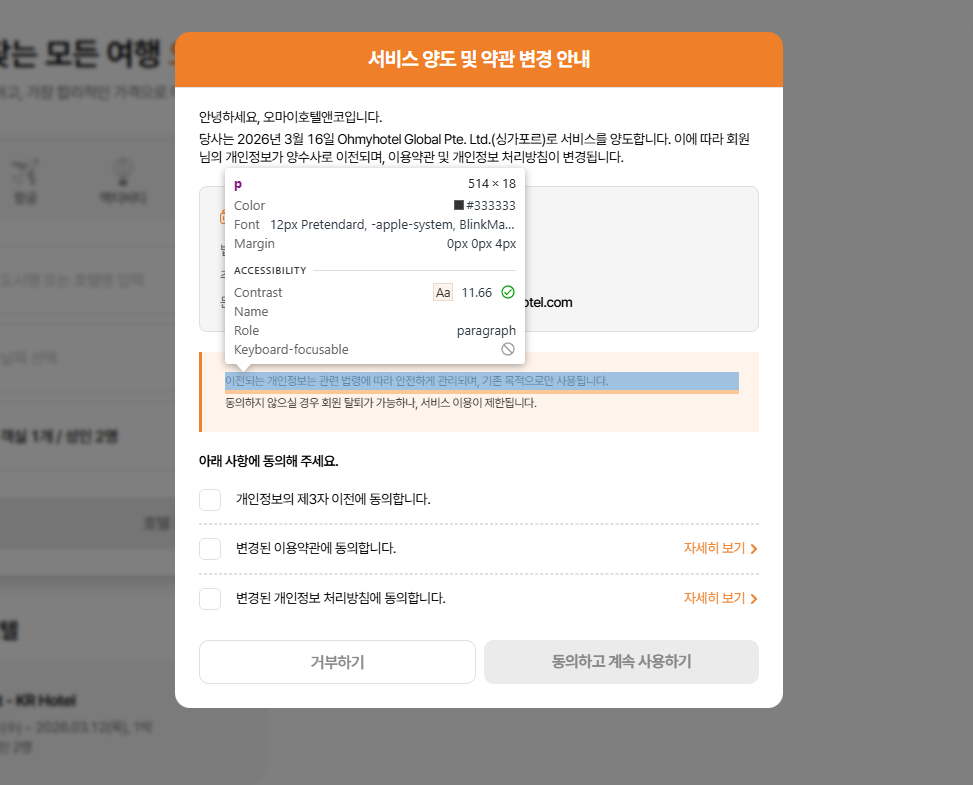Open 자세히 보기 for the terms of use
973x785 pixels.
pyautogui.click(x=720, y=549)
